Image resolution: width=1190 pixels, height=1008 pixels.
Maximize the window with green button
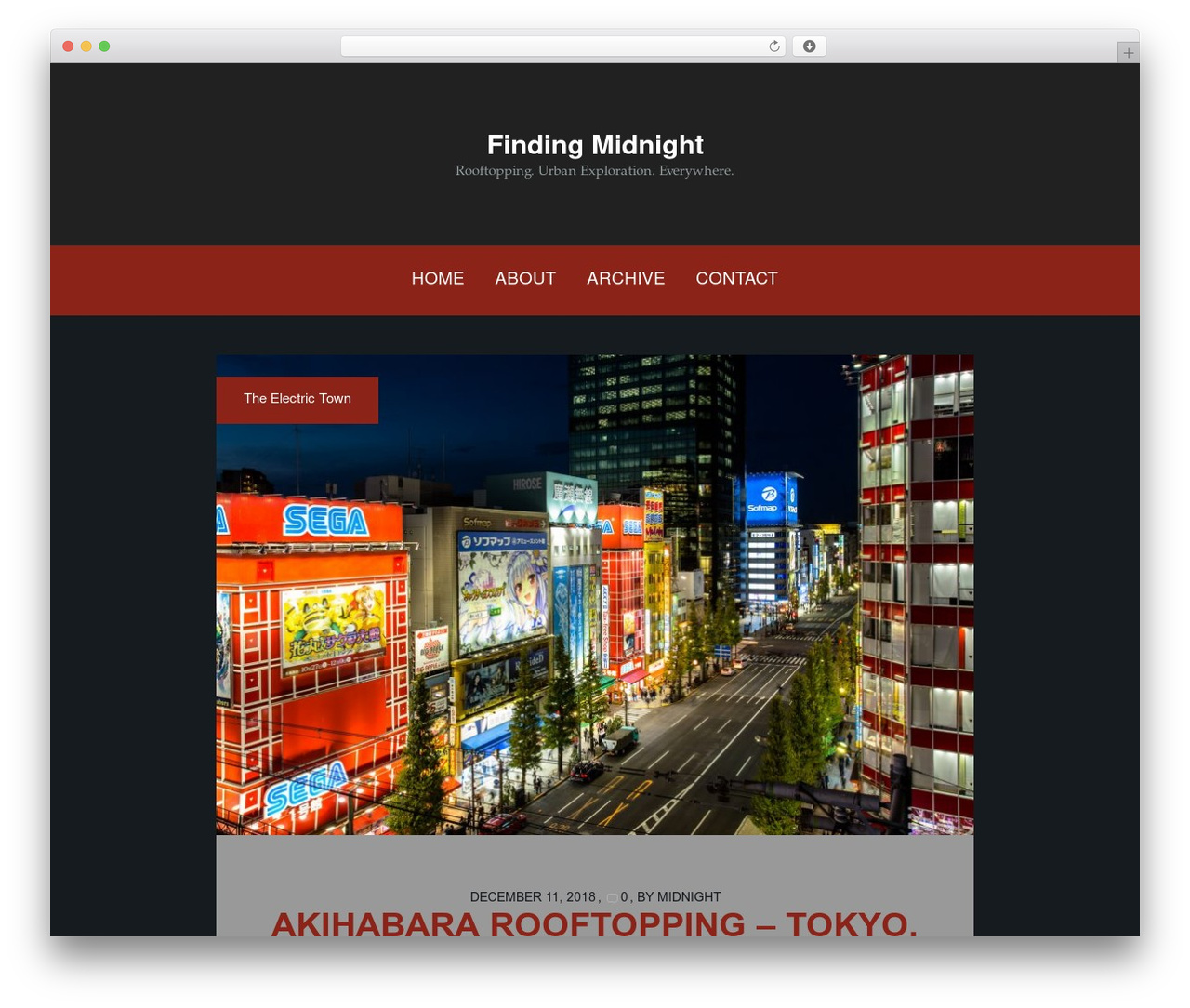tap(104, 46)
